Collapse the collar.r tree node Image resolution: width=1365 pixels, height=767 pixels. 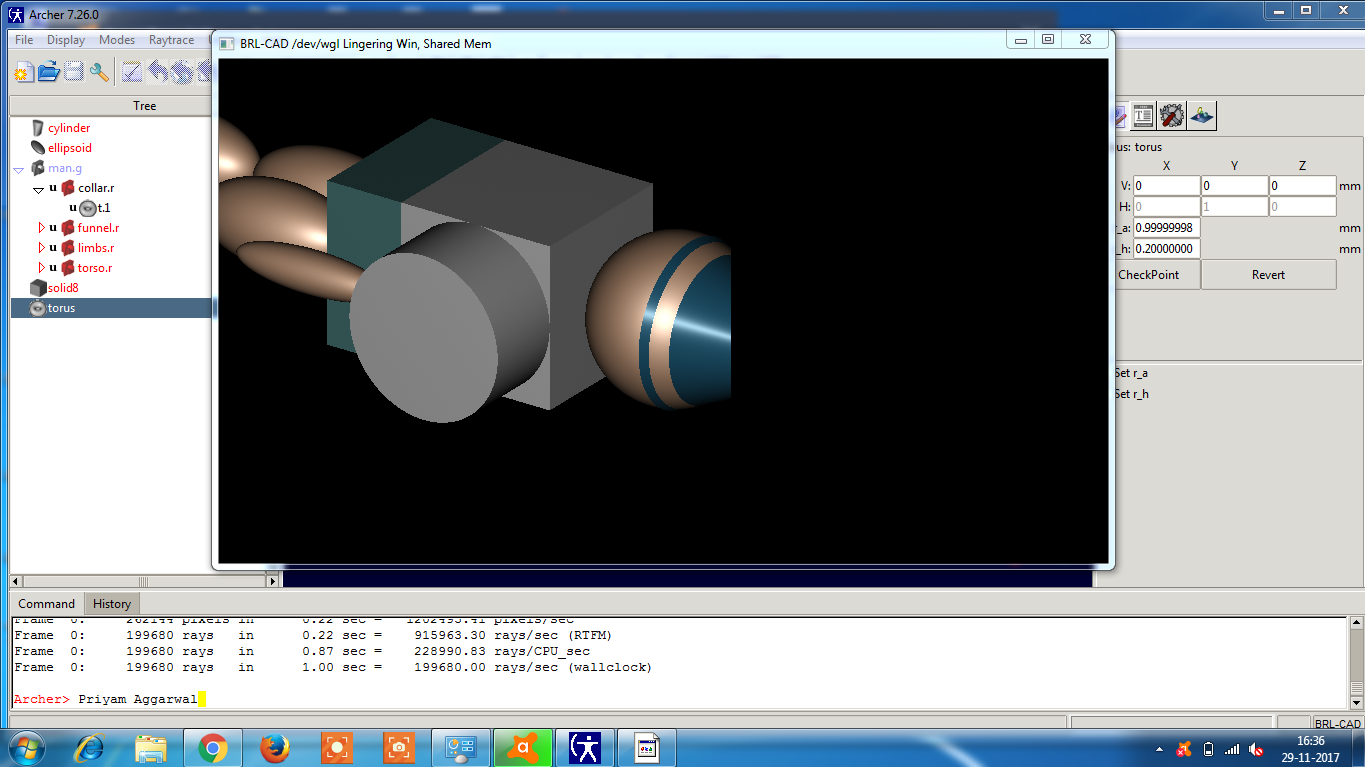38,189
